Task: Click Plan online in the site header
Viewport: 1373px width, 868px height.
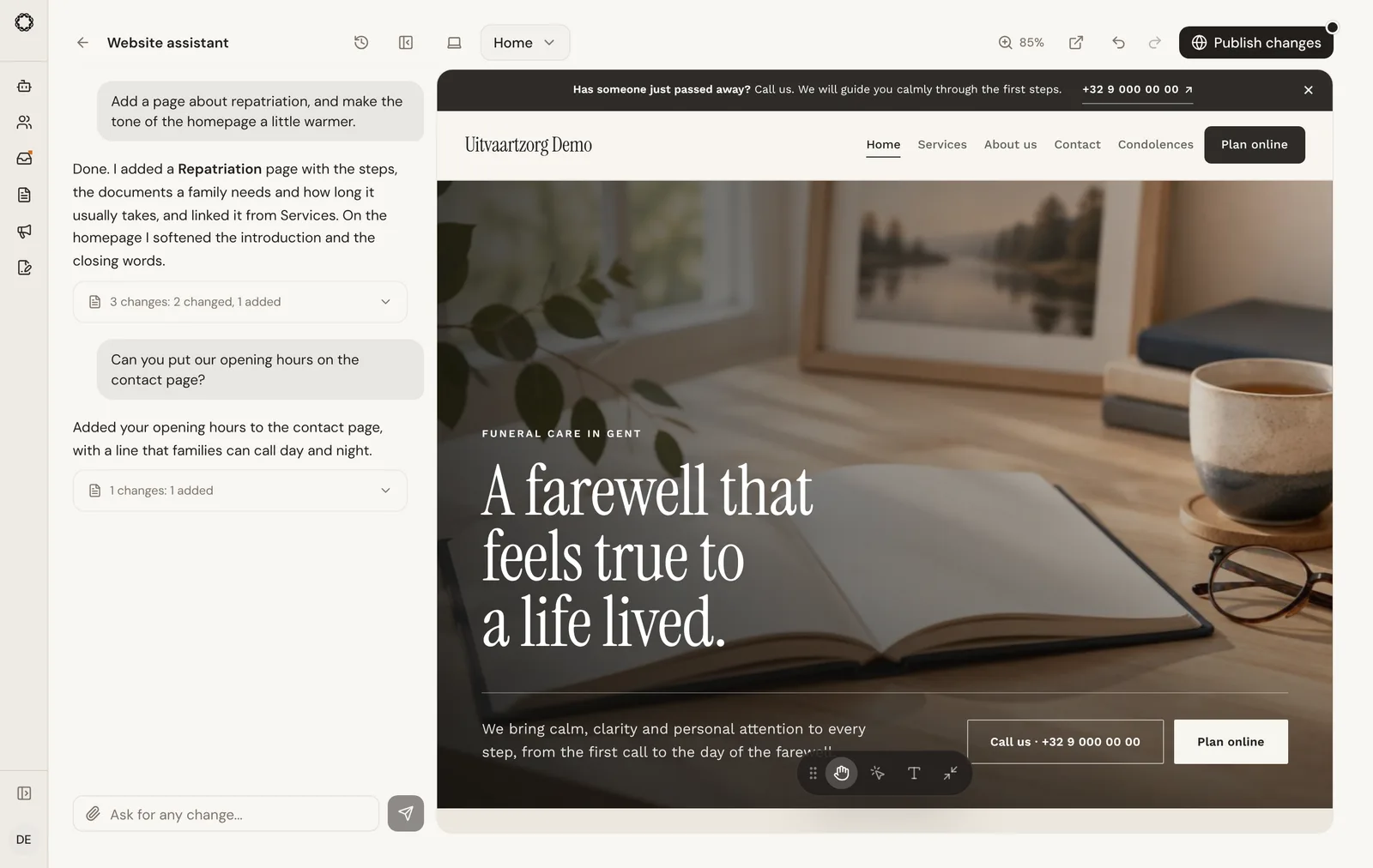Action: click(1255, 144)
